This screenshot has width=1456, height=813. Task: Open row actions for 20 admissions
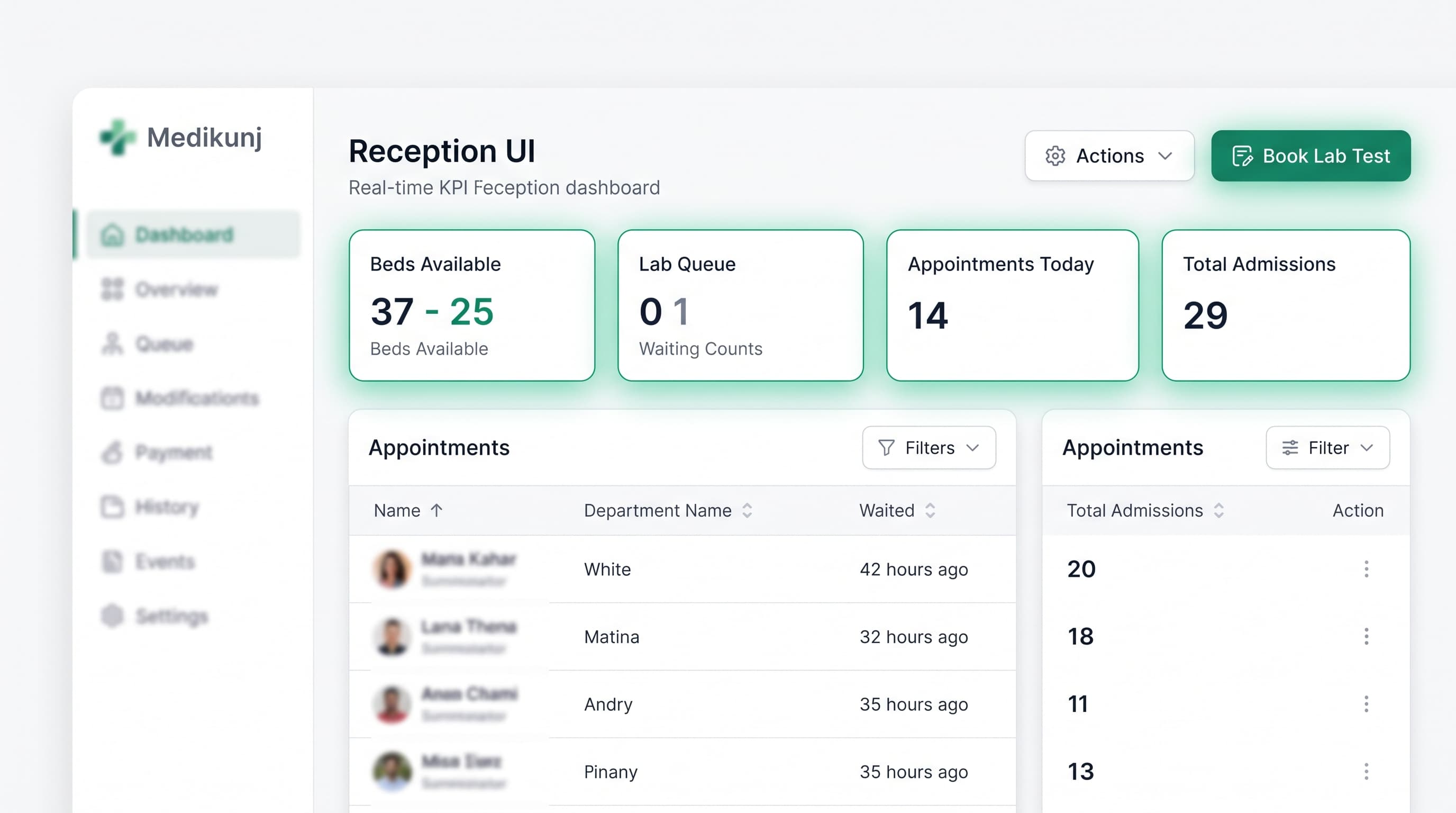tap(1366, 569)
